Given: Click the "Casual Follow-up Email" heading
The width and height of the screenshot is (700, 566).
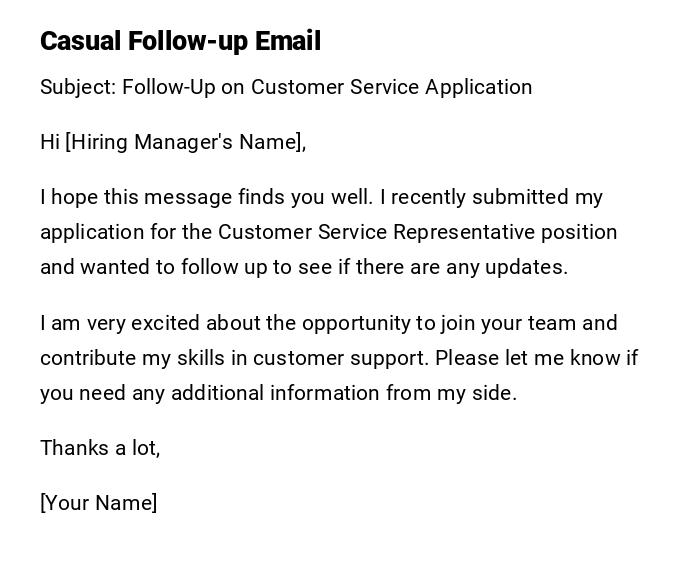Looking at the screenshot, I should tap(180, 41).
